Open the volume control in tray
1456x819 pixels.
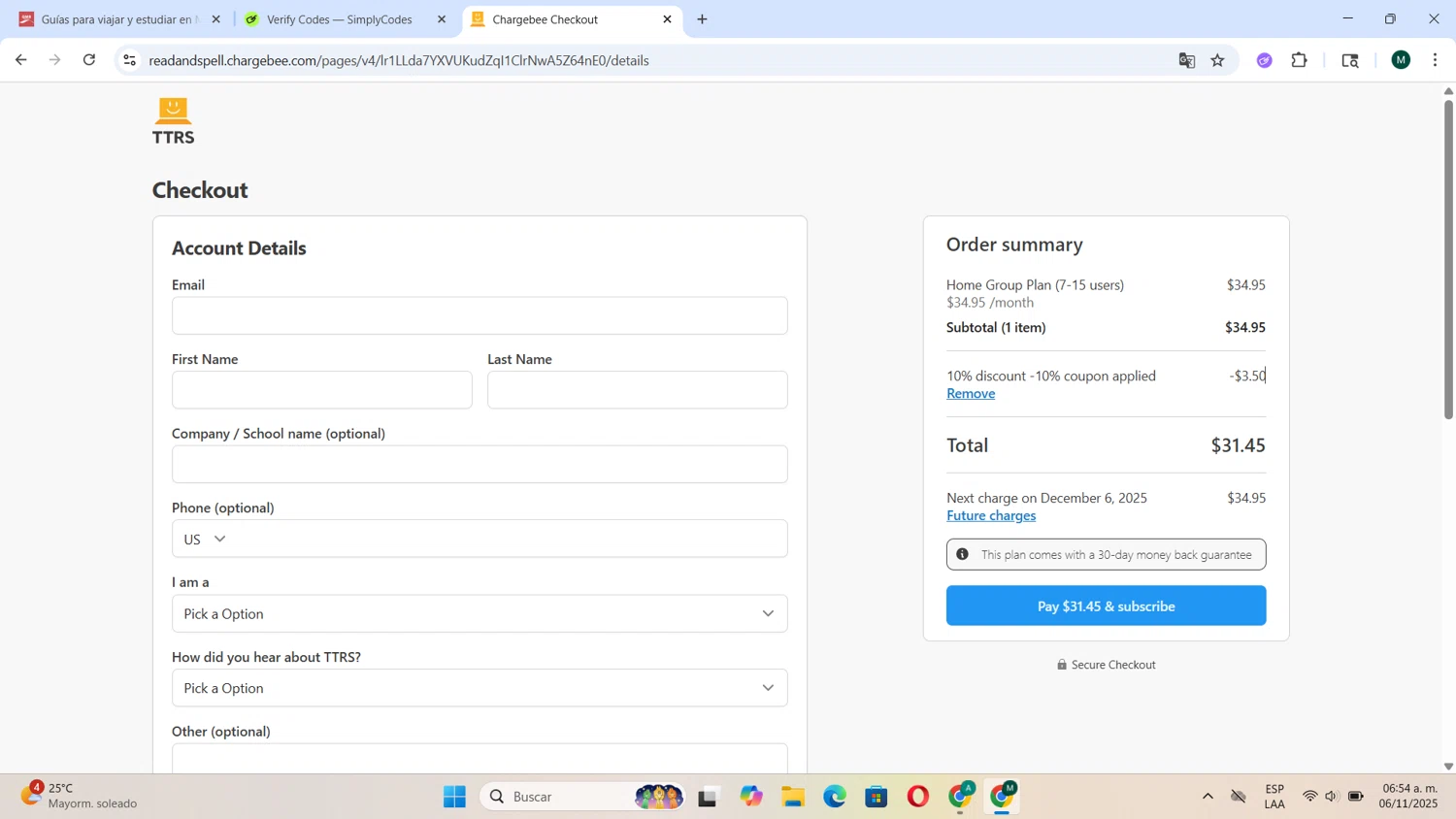1331,797
